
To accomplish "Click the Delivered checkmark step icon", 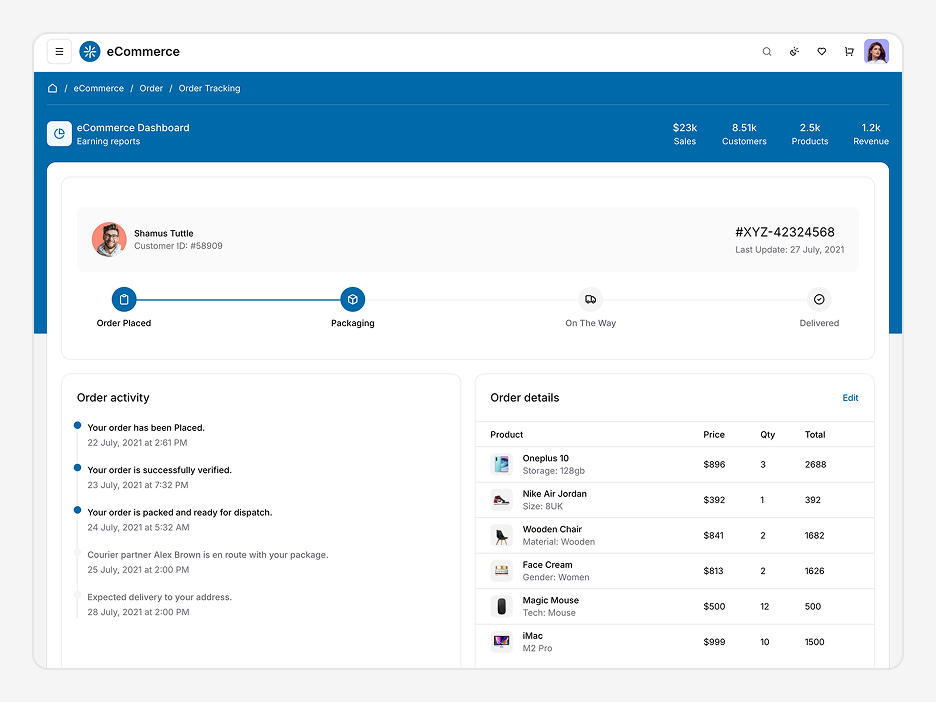I will 819,300.
